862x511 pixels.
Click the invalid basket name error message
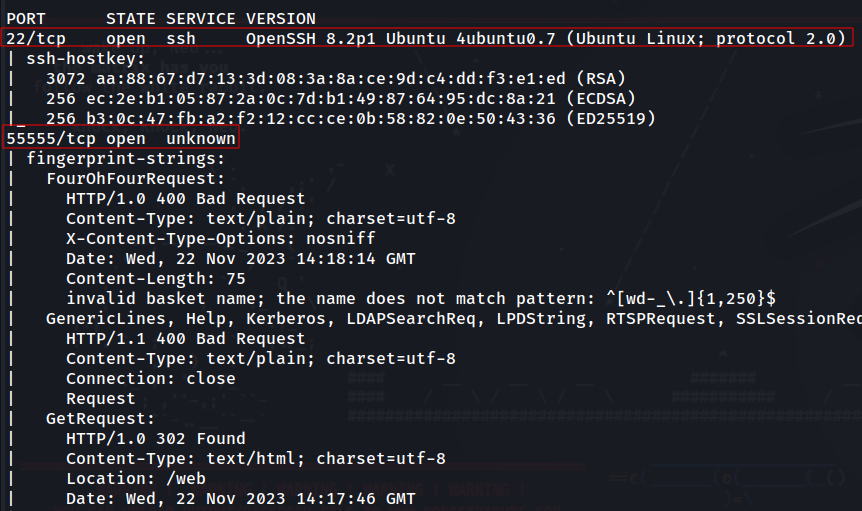click(x=421, y=298)
